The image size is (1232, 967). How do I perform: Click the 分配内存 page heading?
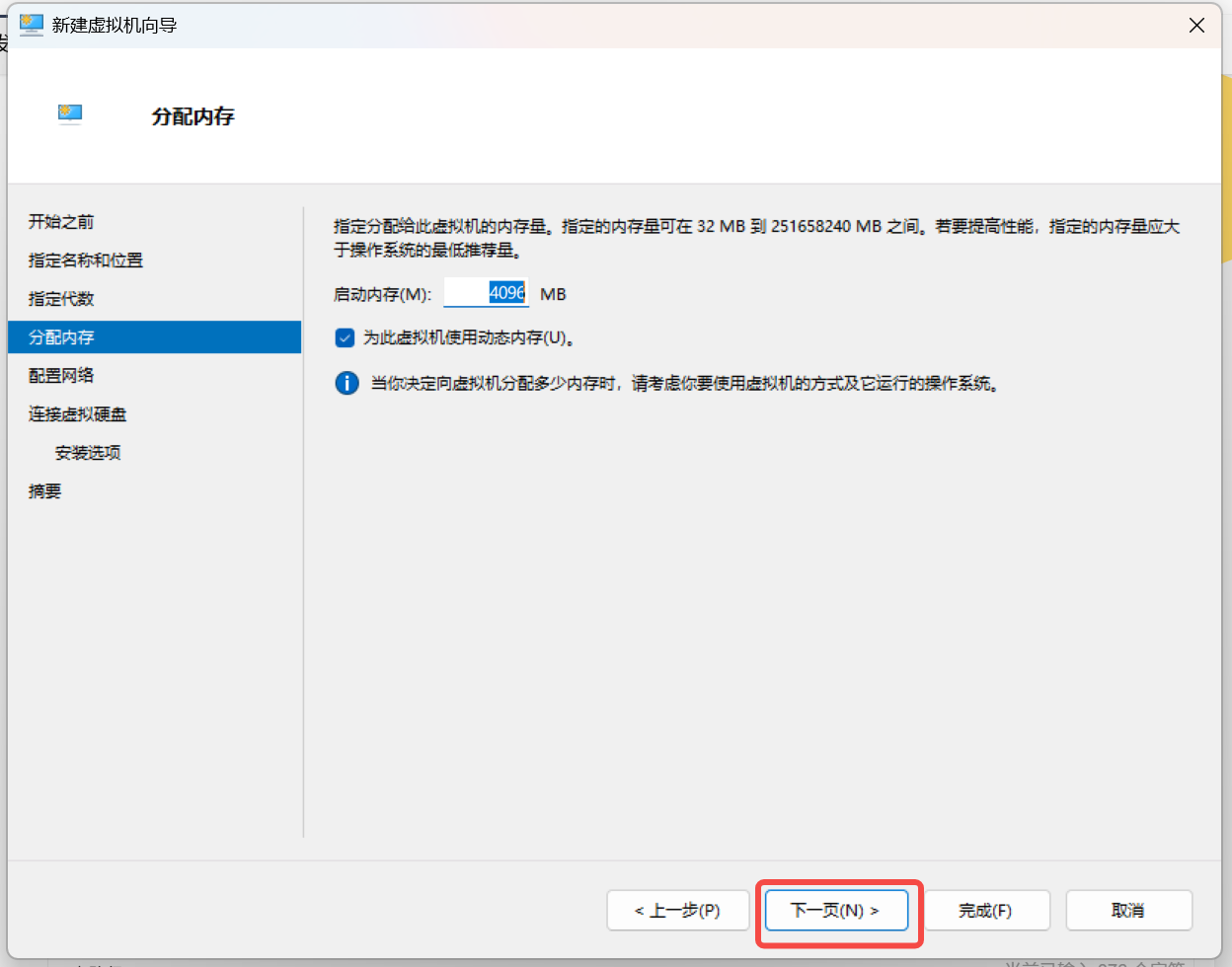click(x=192, y=116)
